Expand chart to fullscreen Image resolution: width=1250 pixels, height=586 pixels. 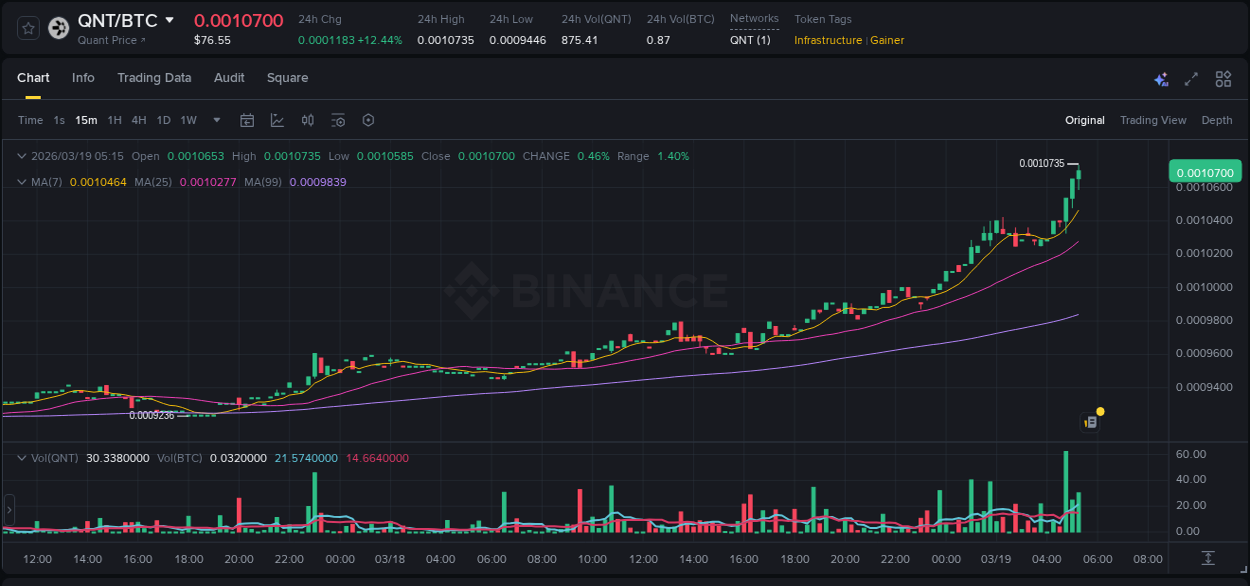pyautogui.click(x=1191, y=79)
